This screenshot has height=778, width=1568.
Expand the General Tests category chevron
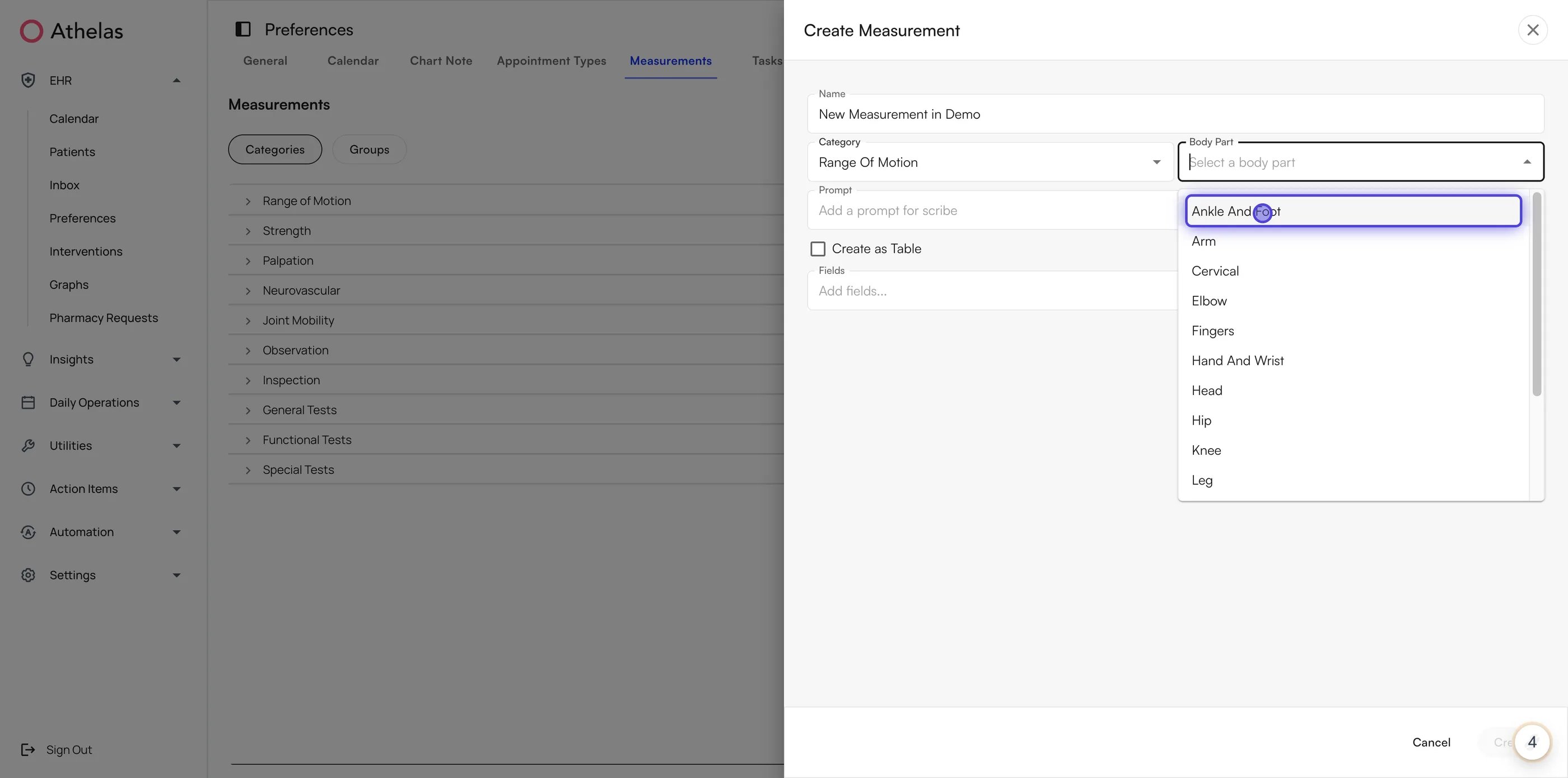pos(248,411)
